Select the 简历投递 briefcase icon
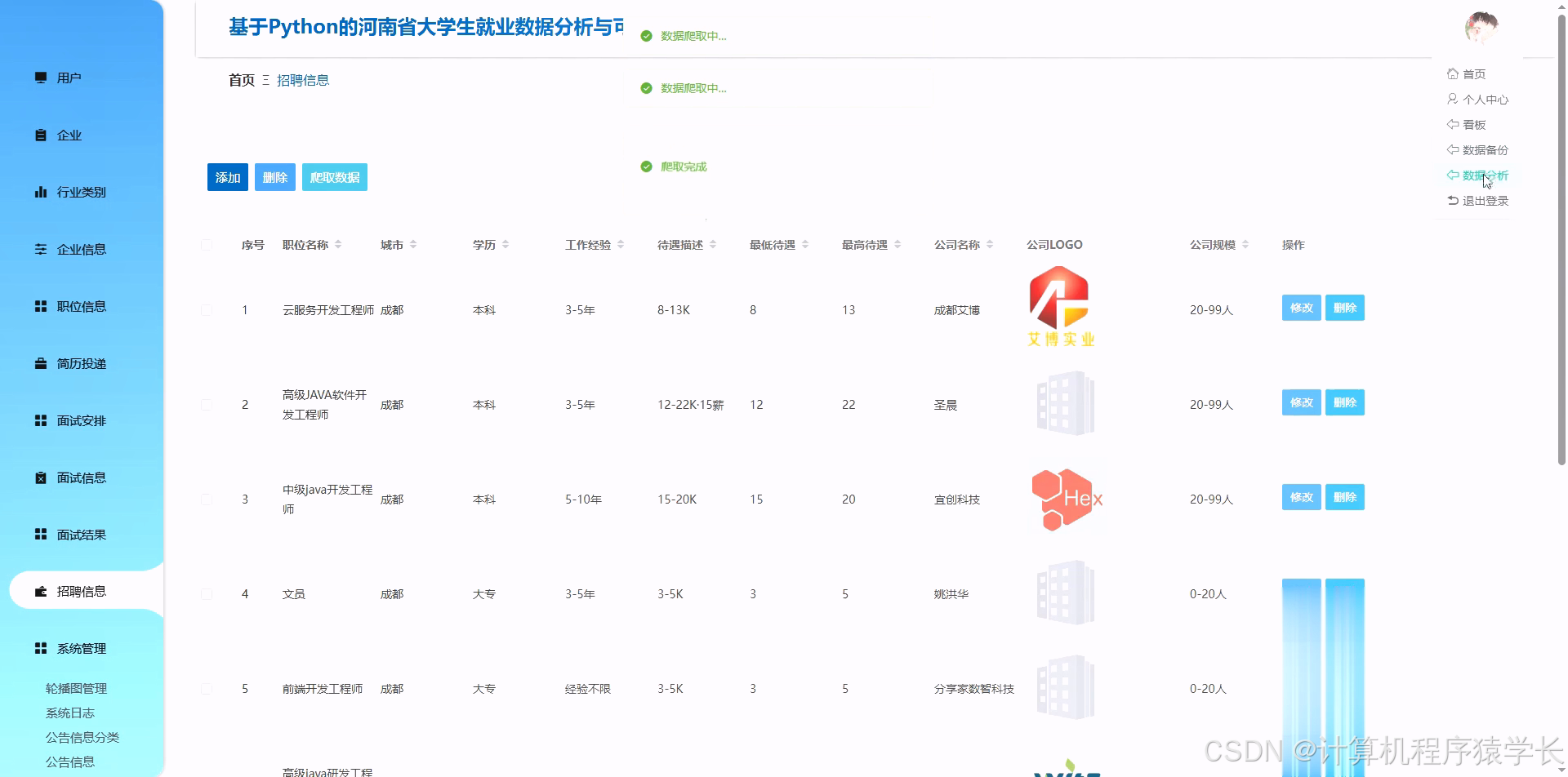Screen dimensions: 1568x777 42,363
